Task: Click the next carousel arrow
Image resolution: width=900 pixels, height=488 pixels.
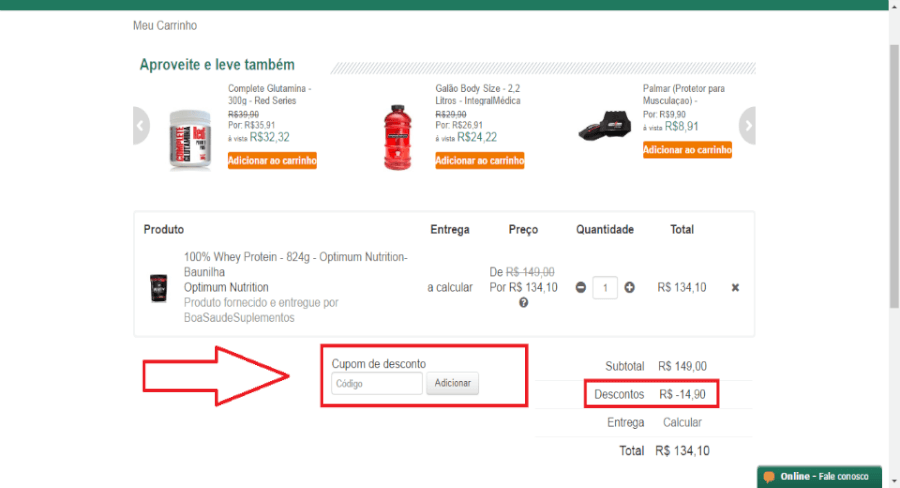Action: point(747,125)
